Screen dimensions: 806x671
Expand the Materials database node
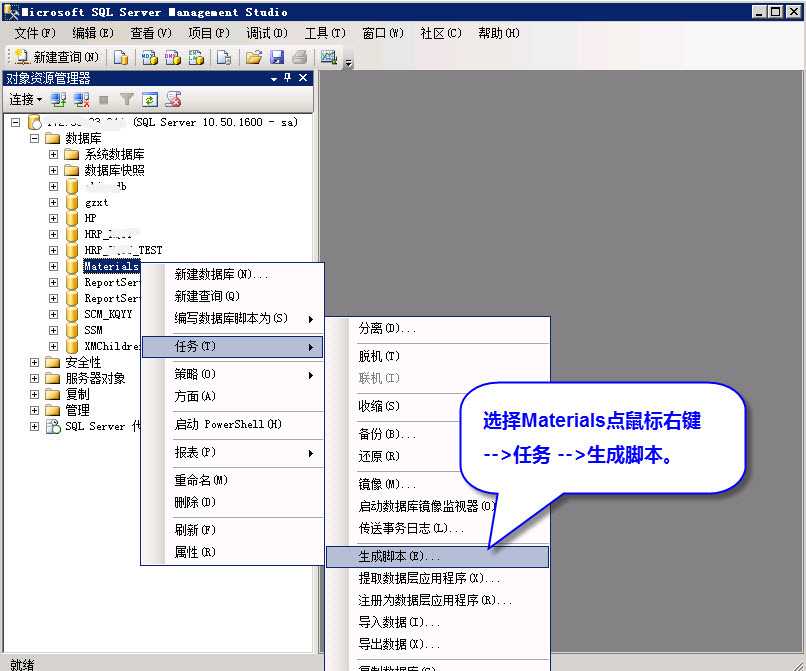pyautogui.click(x=53, y=266)
